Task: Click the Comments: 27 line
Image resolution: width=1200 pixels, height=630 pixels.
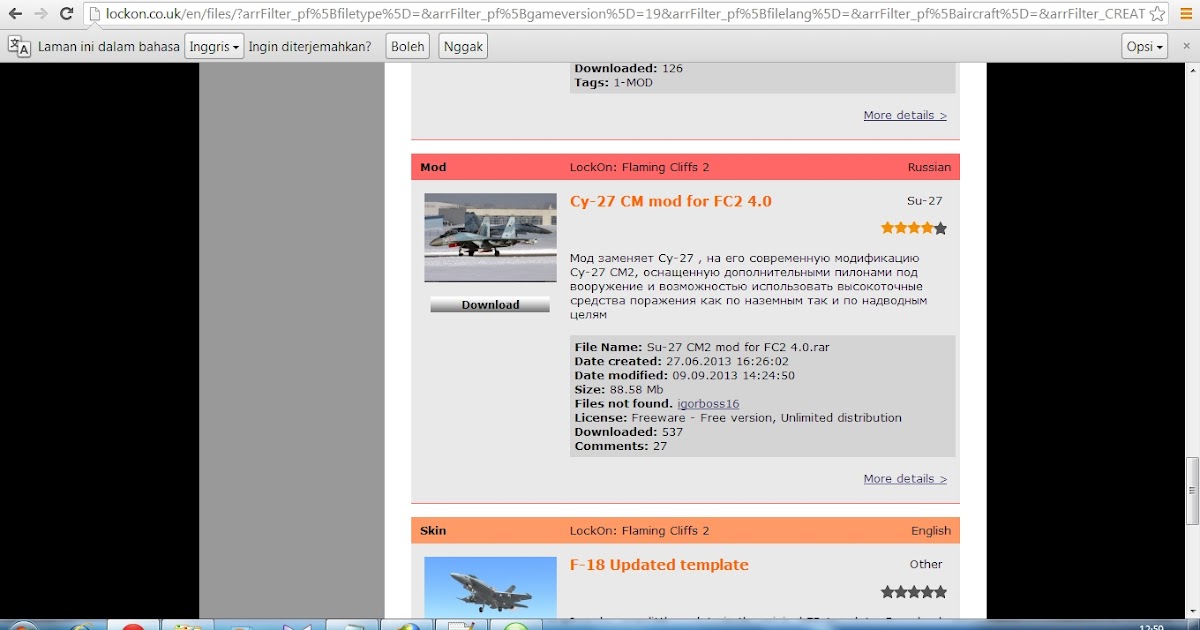Action: pos(621,446)
